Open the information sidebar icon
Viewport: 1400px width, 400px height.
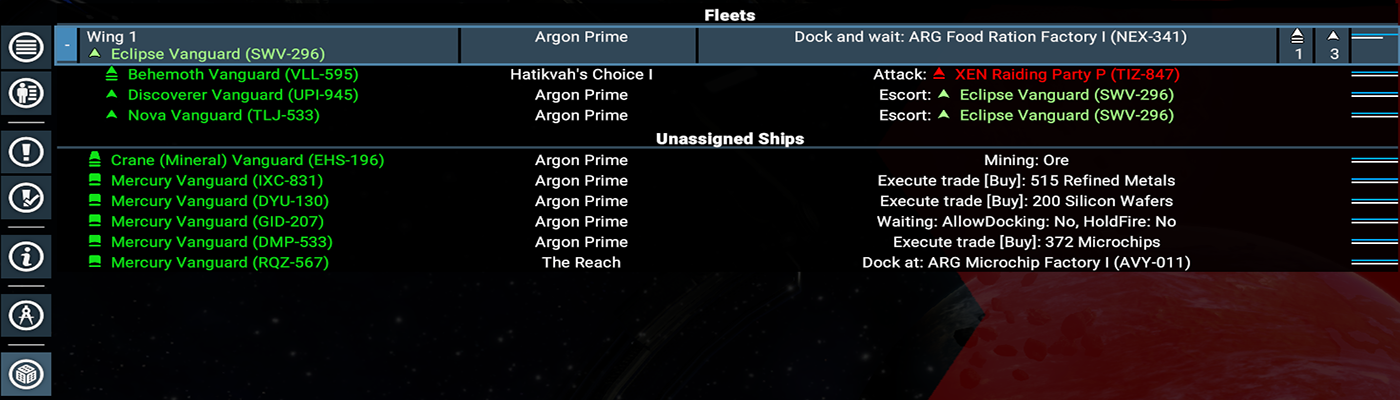click(25, 256)
